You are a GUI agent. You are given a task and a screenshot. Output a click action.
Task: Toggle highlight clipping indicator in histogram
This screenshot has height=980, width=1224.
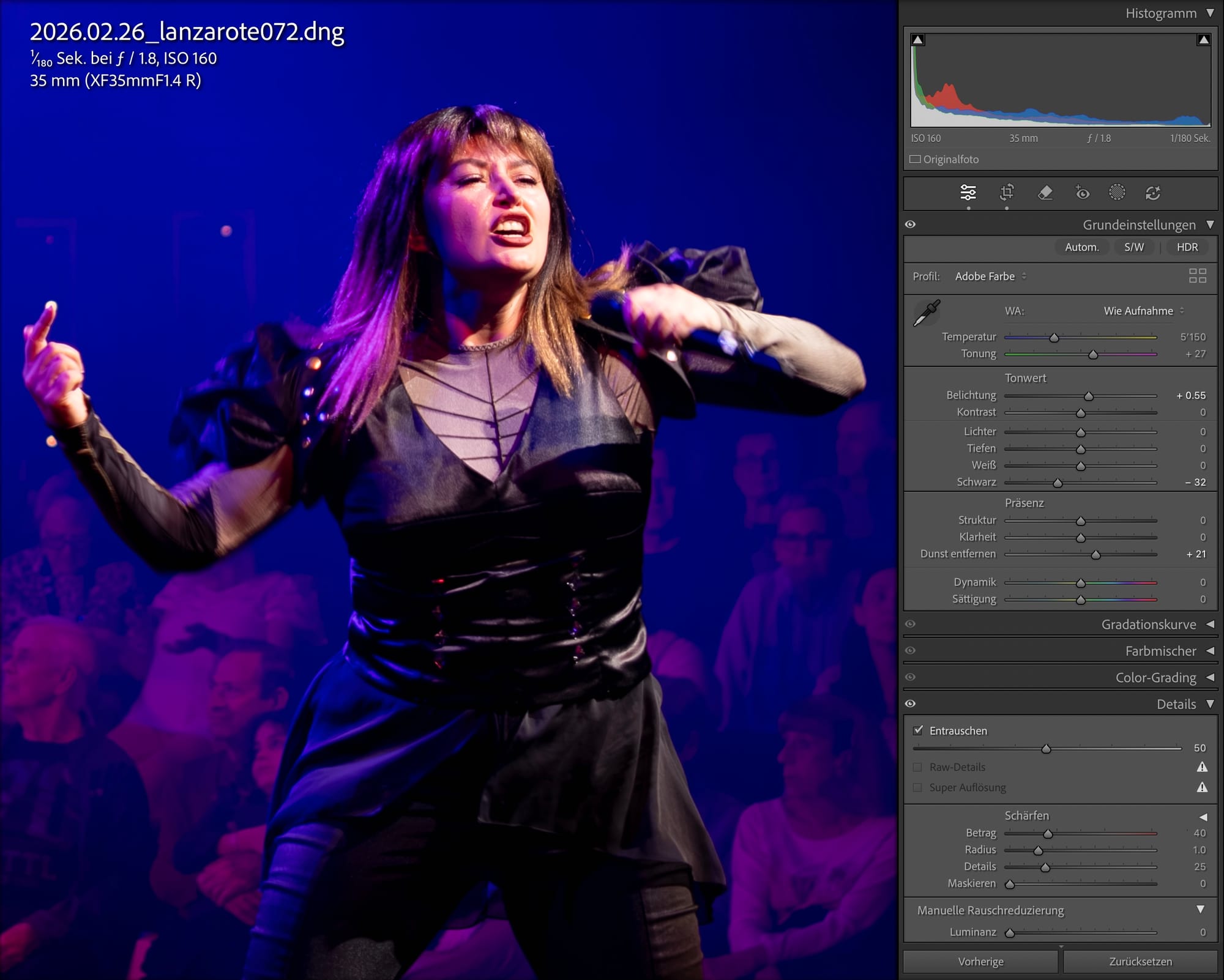point(1203,40)
